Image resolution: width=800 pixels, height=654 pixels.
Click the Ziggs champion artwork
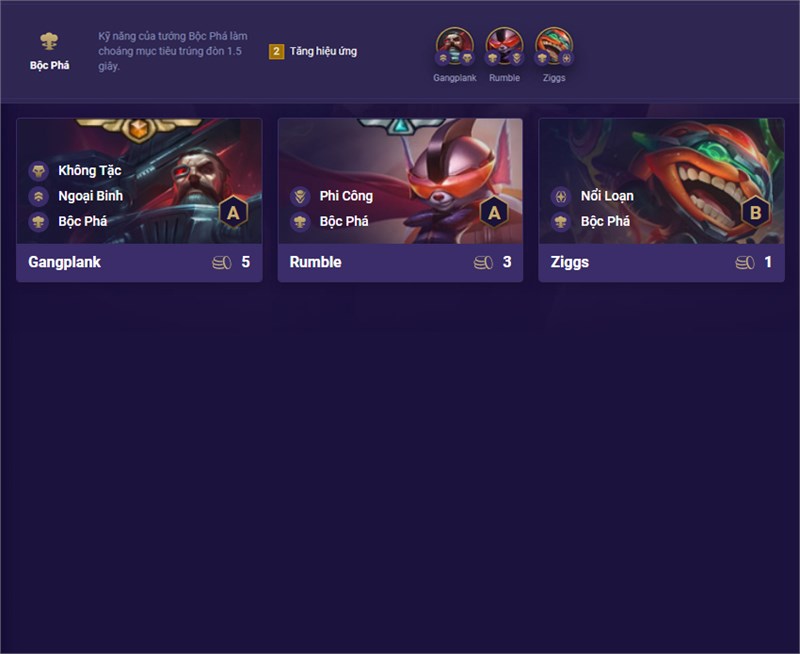661,181
